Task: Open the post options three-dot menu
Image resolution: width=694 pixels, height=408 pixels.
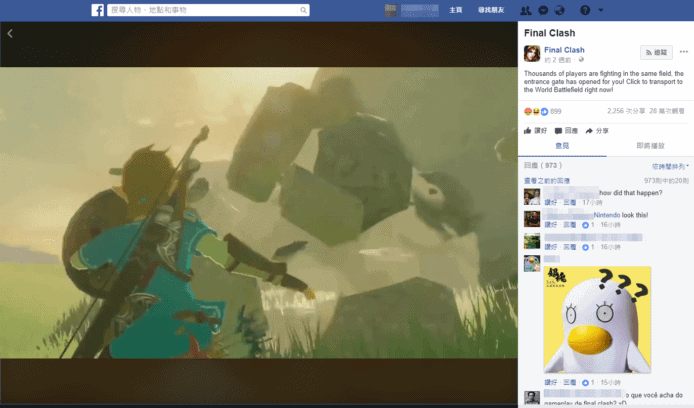Action: click(681, 52)
